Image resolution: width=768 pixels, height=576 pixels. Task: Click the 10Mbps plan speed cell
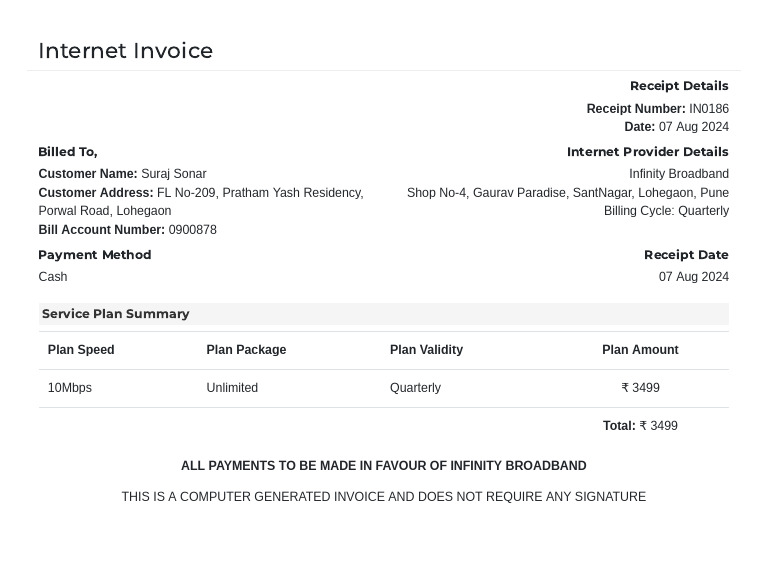(x=70, y=388)
